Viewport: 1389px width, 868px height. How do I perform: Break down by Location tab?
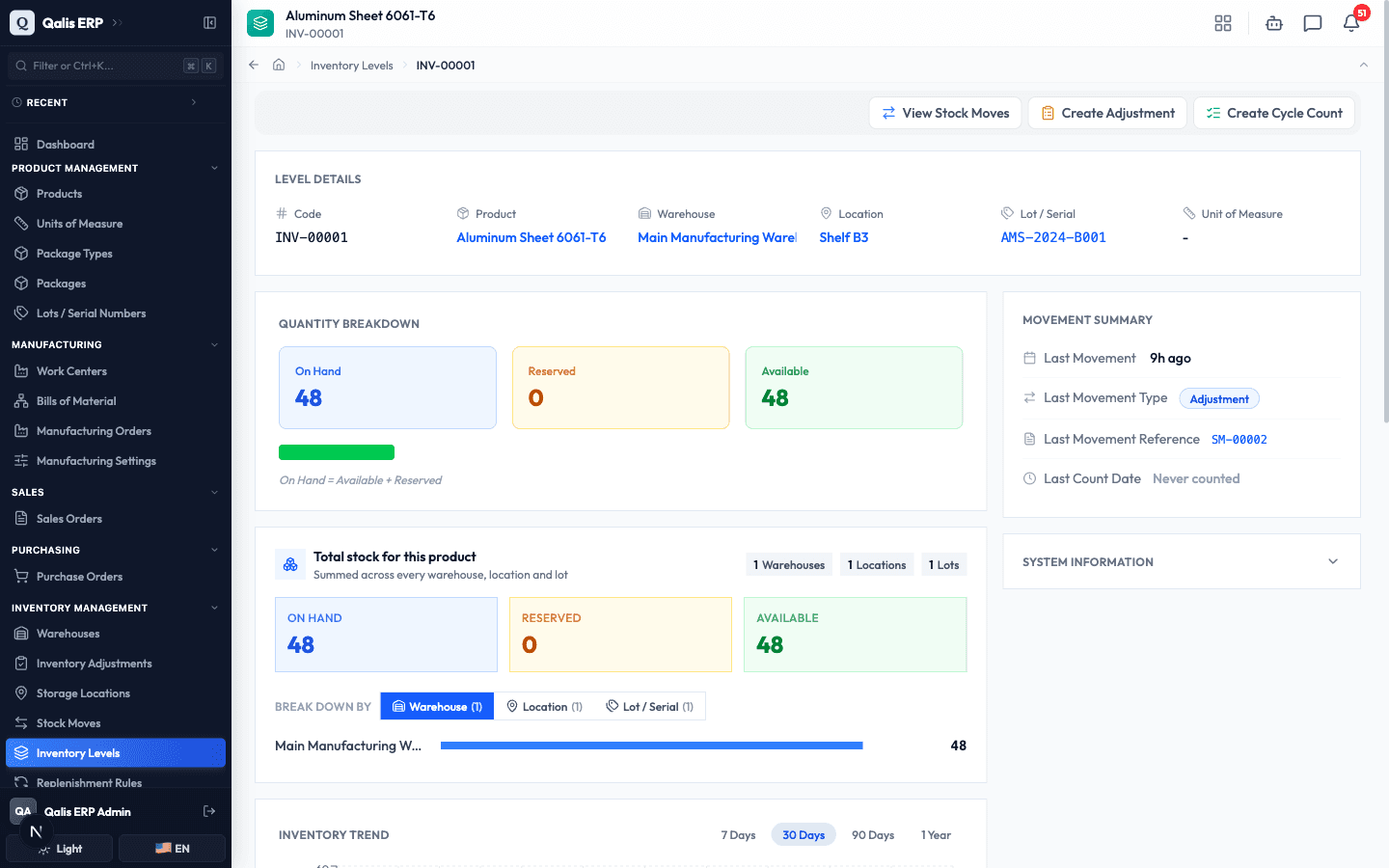pyautogui.click(x=545, y=707)
